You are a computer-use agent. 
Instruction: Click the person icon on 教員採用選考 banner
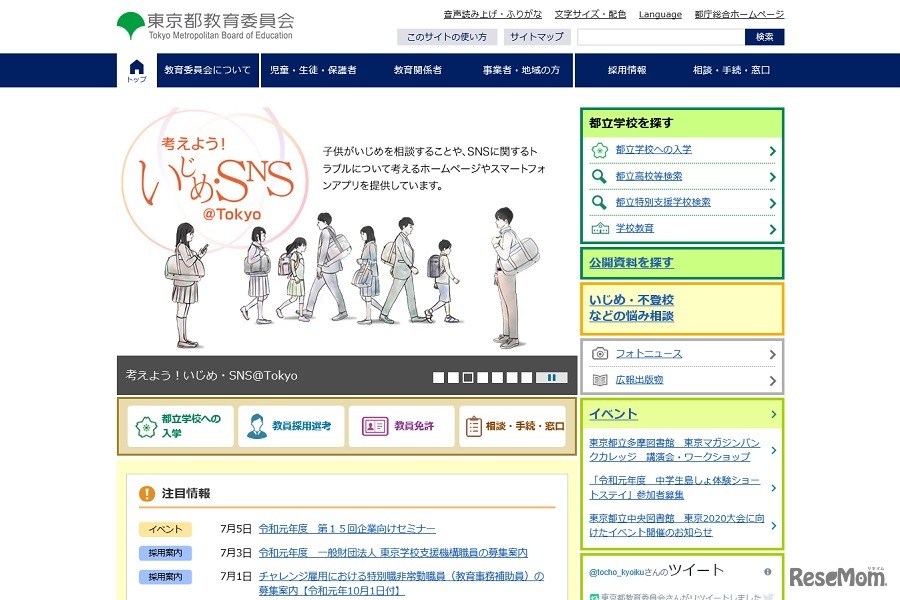(x=256, y=424)
